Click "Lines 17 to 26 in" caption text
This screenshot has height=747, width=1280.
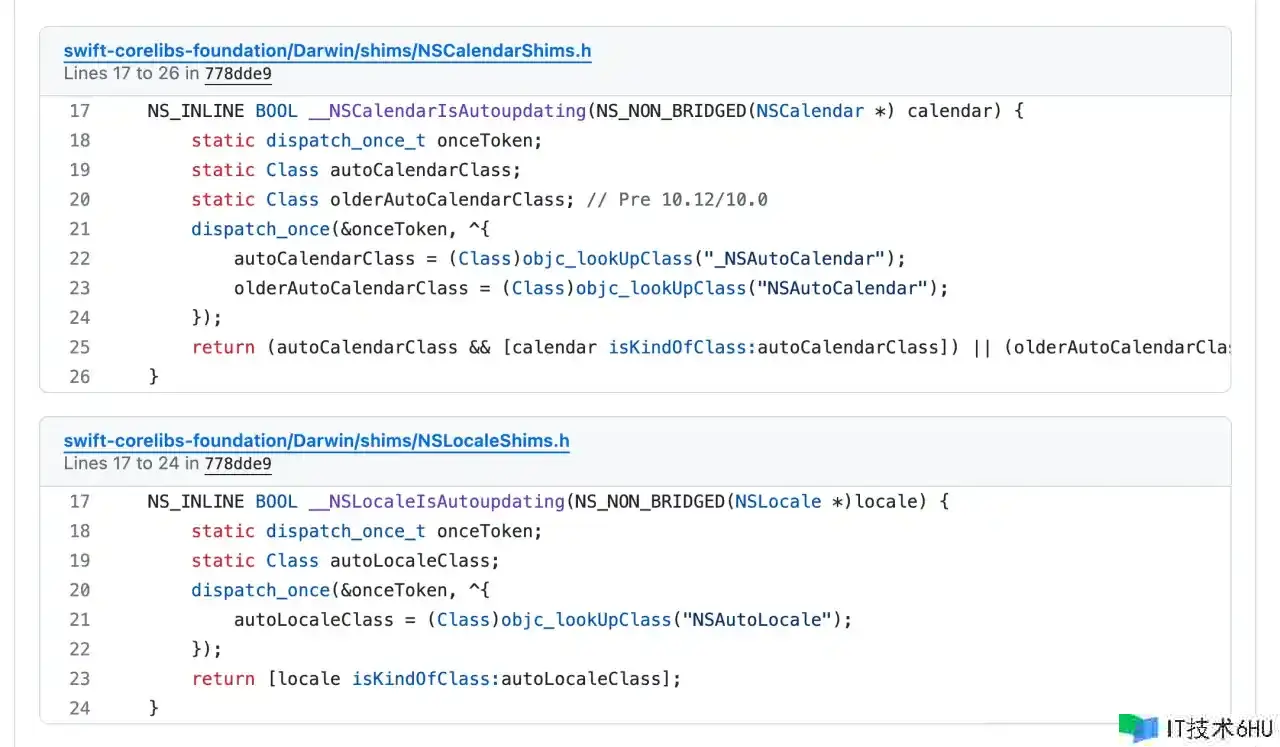(131, 73)
